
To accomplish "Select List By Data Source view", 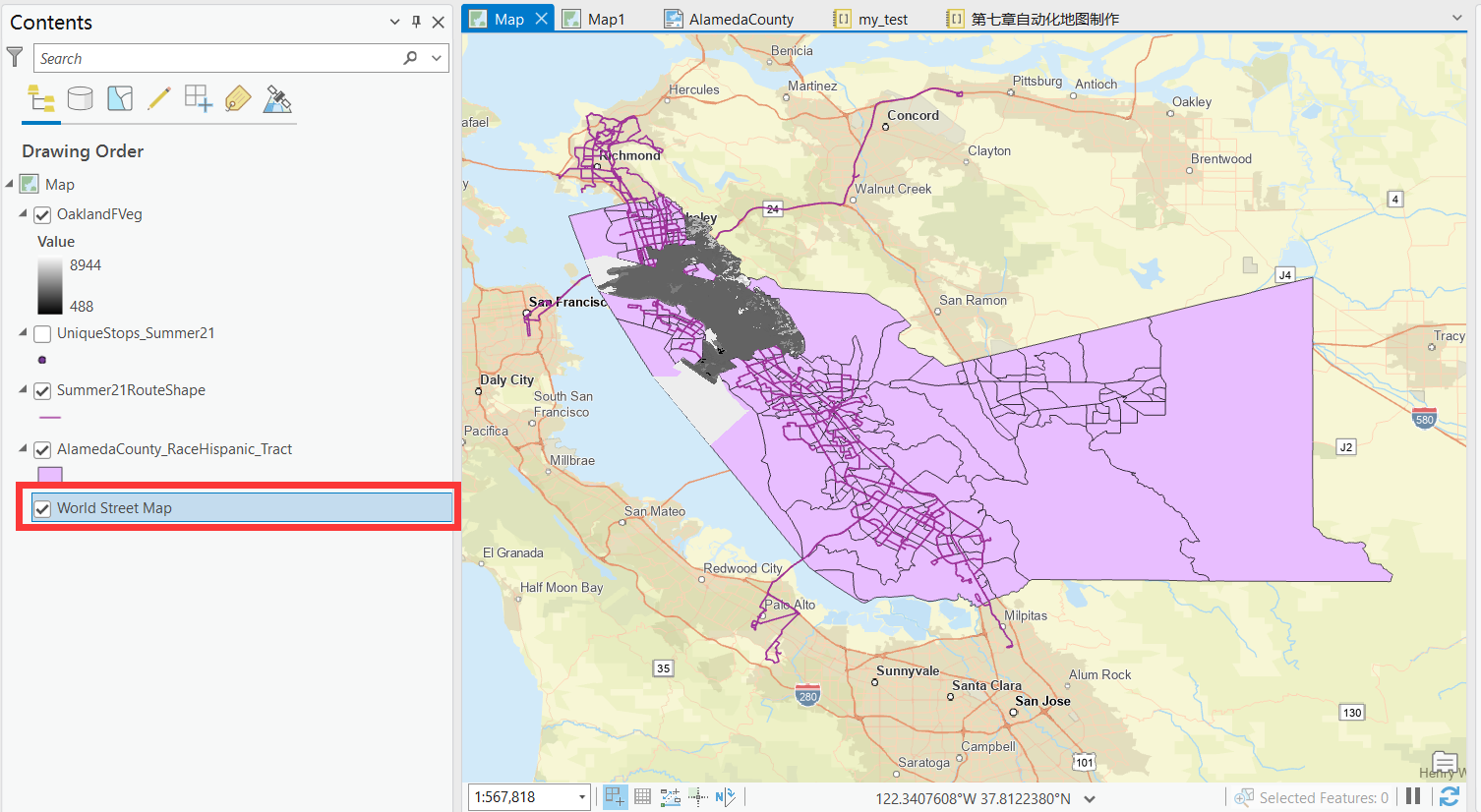I will pos(81,98).
